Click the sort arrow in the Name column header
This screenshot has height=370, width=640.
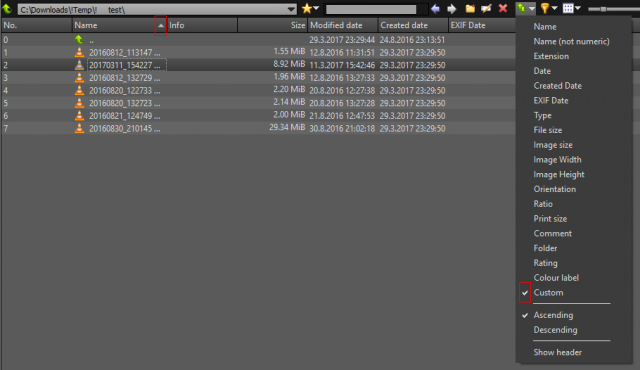[x=161, y=25]
